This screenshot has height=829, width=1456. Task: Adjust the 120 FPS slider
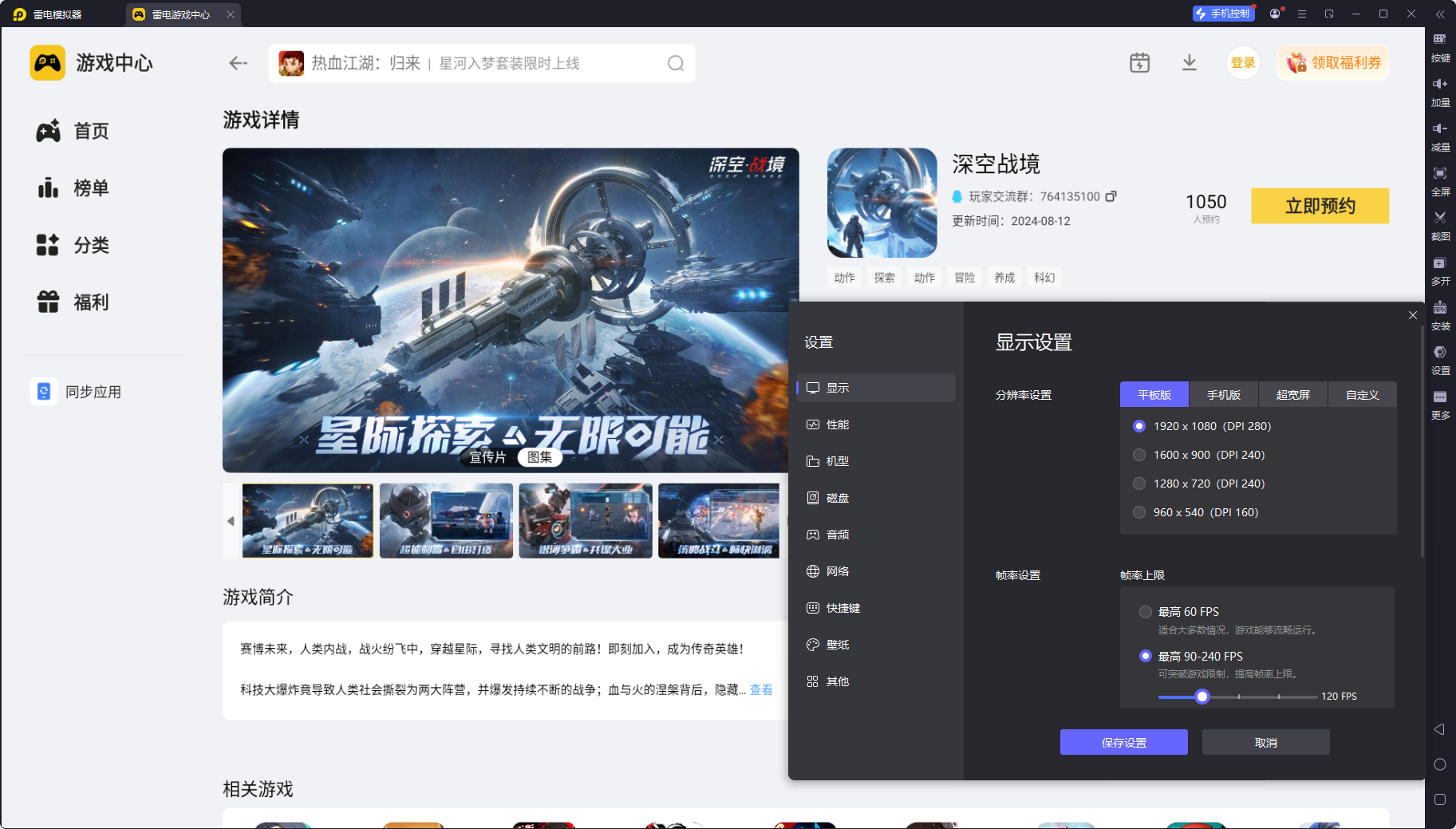(1203, 697)
